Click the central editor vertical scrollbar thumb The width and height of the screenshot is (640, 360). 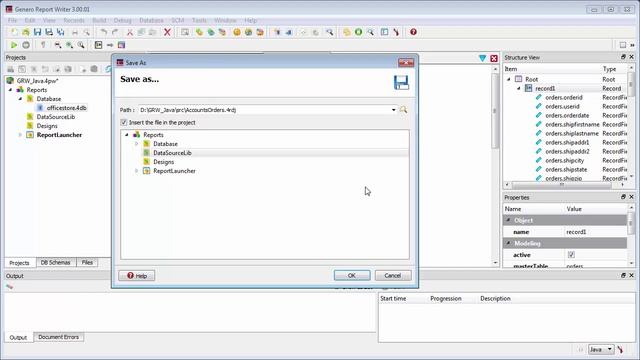point(495,110)
